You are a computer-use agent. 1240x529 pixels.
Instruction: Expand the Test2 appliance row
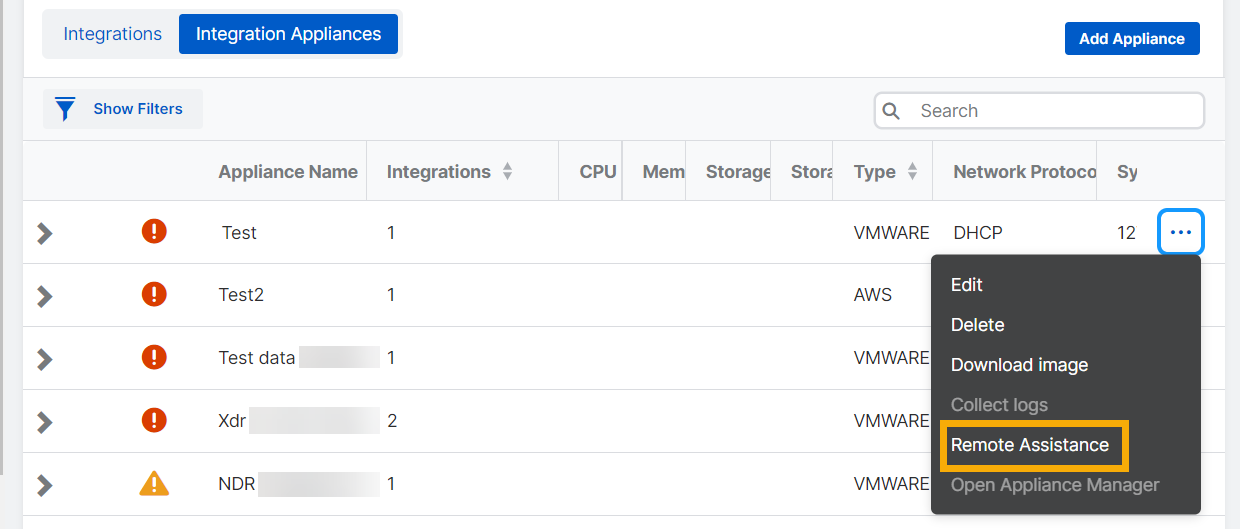click(x=44, y=296)
